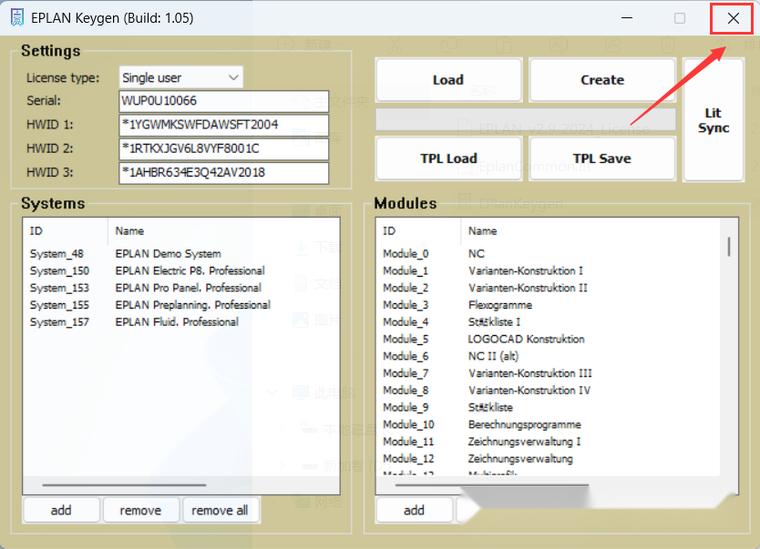Screen dimensions: 760x549
Task: Click the Name column header in Systems list
Action: tap(223, 231)
